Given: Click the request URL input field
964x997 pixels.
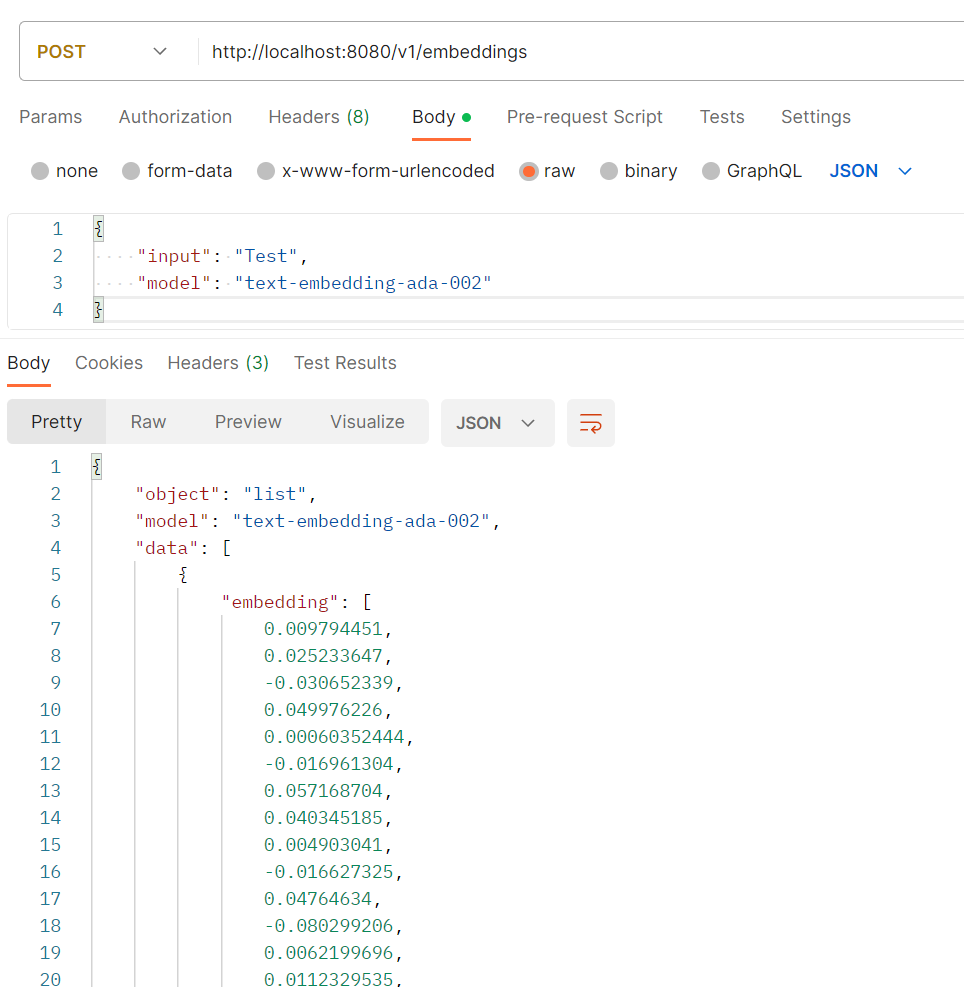Looking at the screenshot, I should (580, 52).
